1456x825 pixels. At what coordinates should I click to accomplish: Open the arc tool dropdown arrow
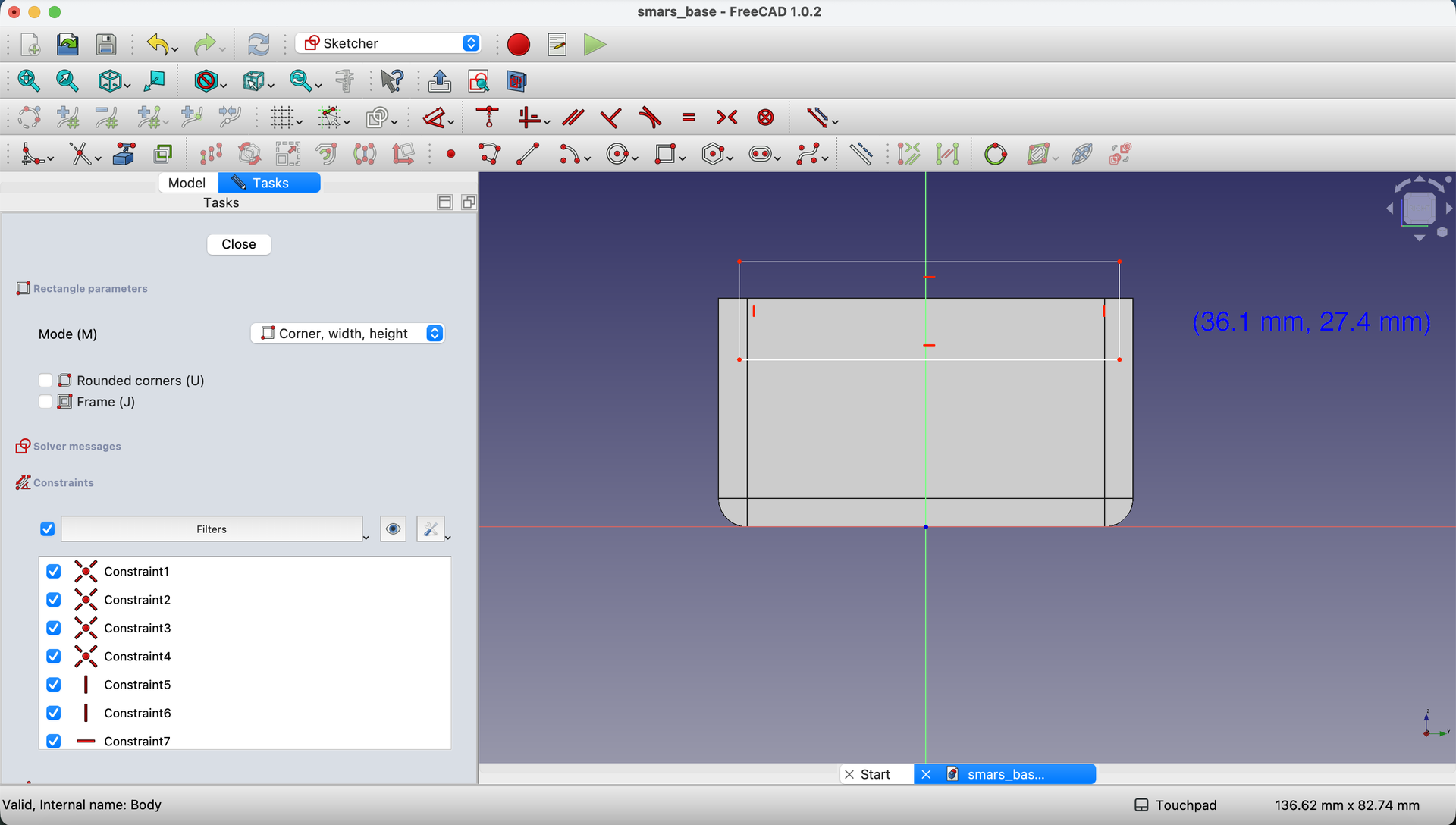[x=588, y=158]
